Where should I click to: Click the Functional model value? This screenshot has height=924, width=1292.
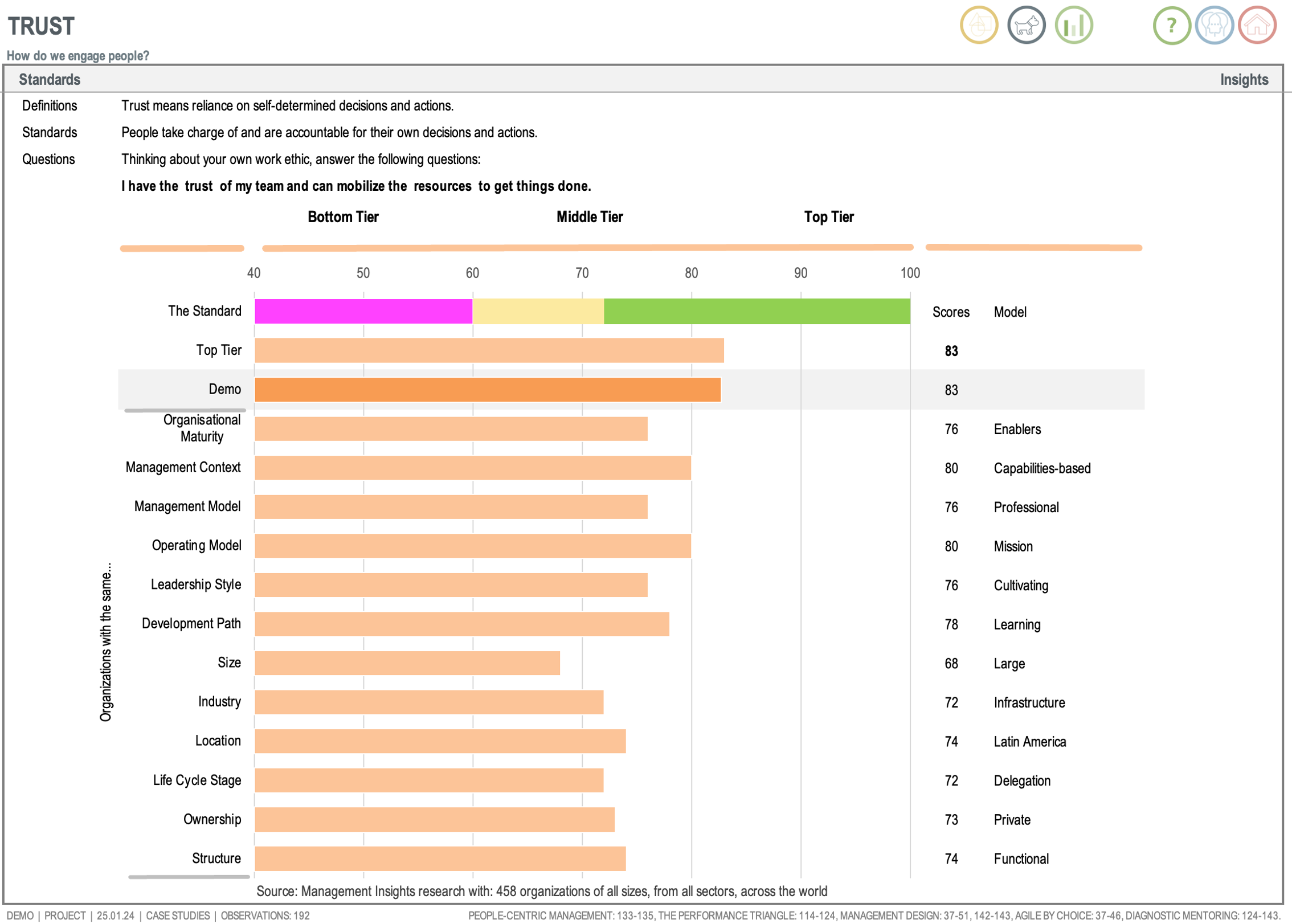(1021, 859)
